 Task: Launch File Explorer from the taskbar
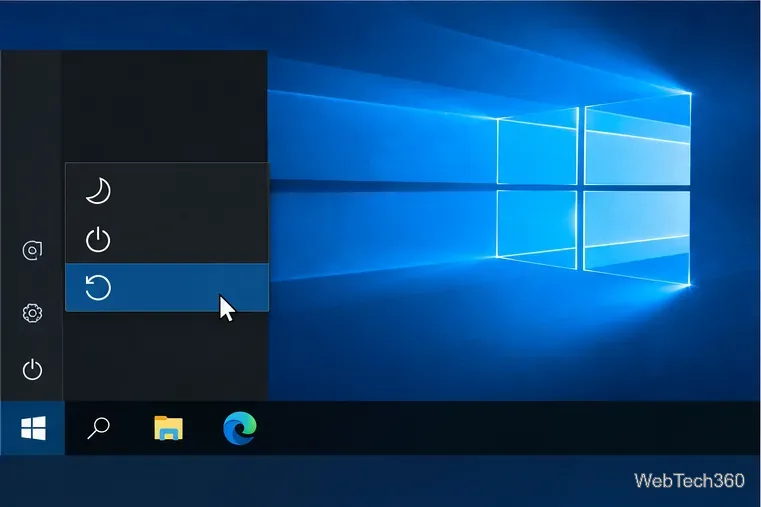(168, 428)
